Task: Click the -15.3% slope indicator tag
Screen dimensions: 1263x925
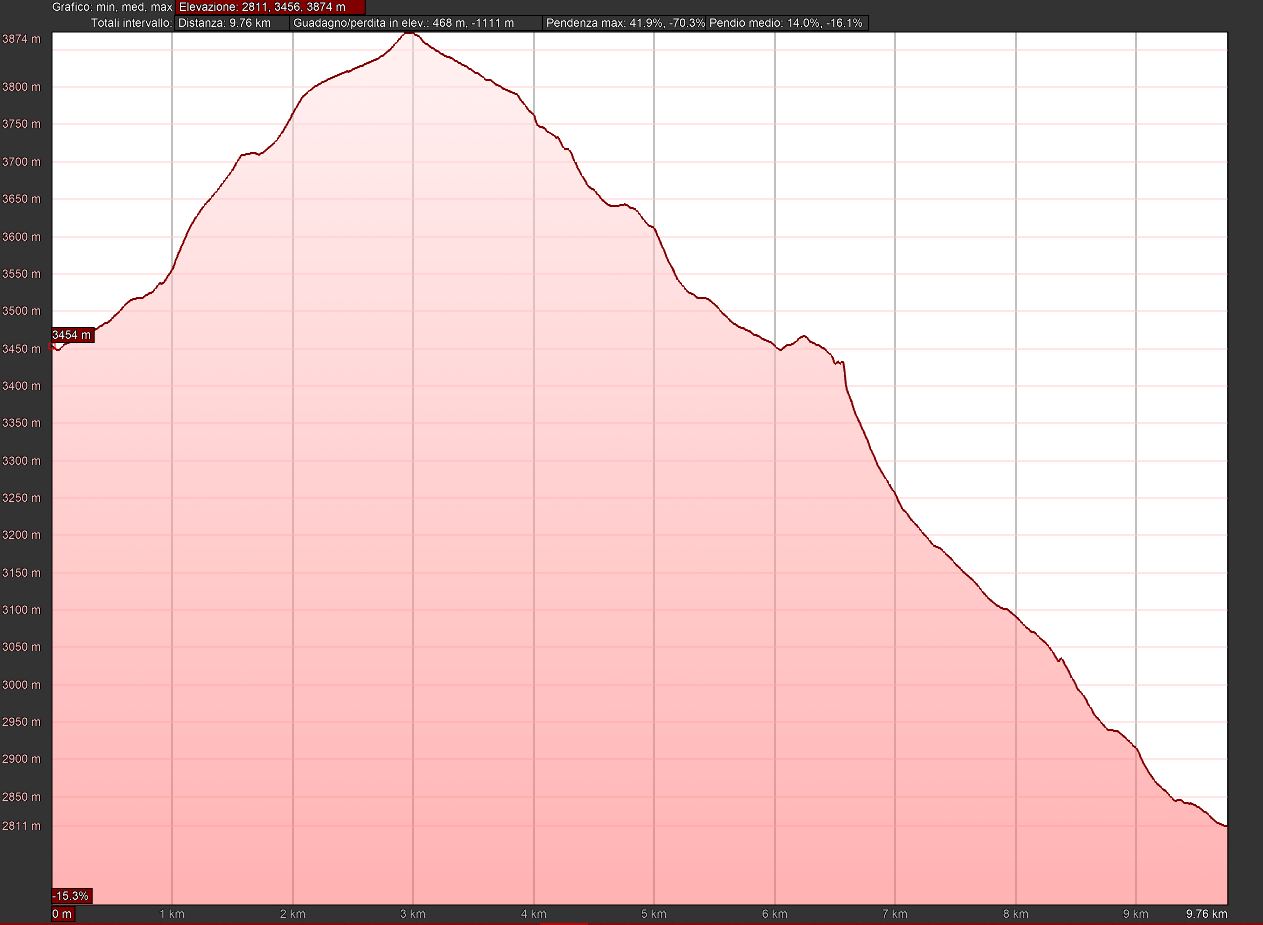Action: 71,895
